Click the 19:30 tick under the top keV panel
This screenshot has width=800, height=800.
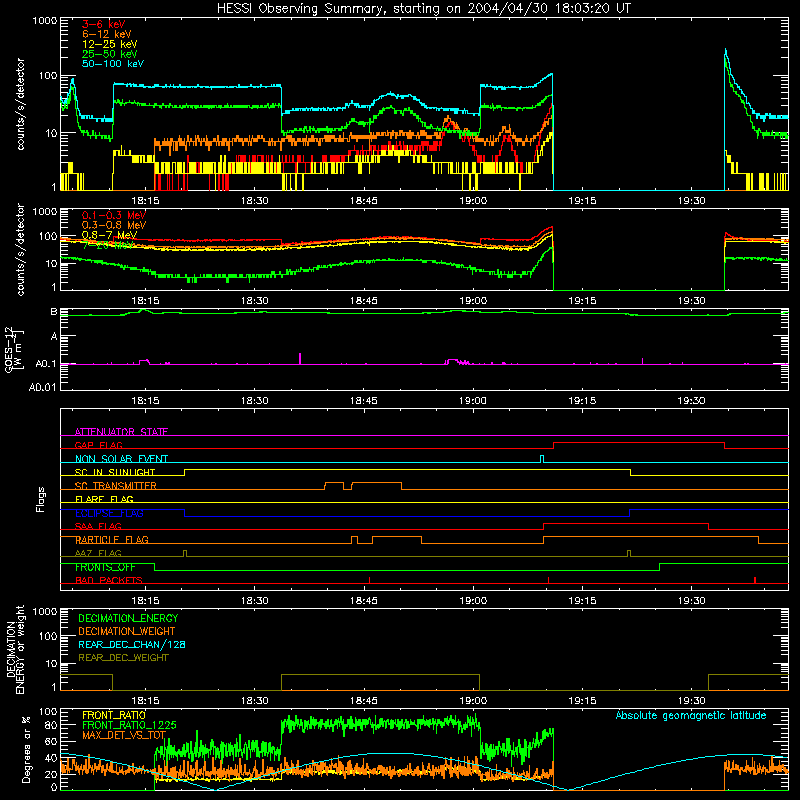pyautogui.click(x=692, y=201)
